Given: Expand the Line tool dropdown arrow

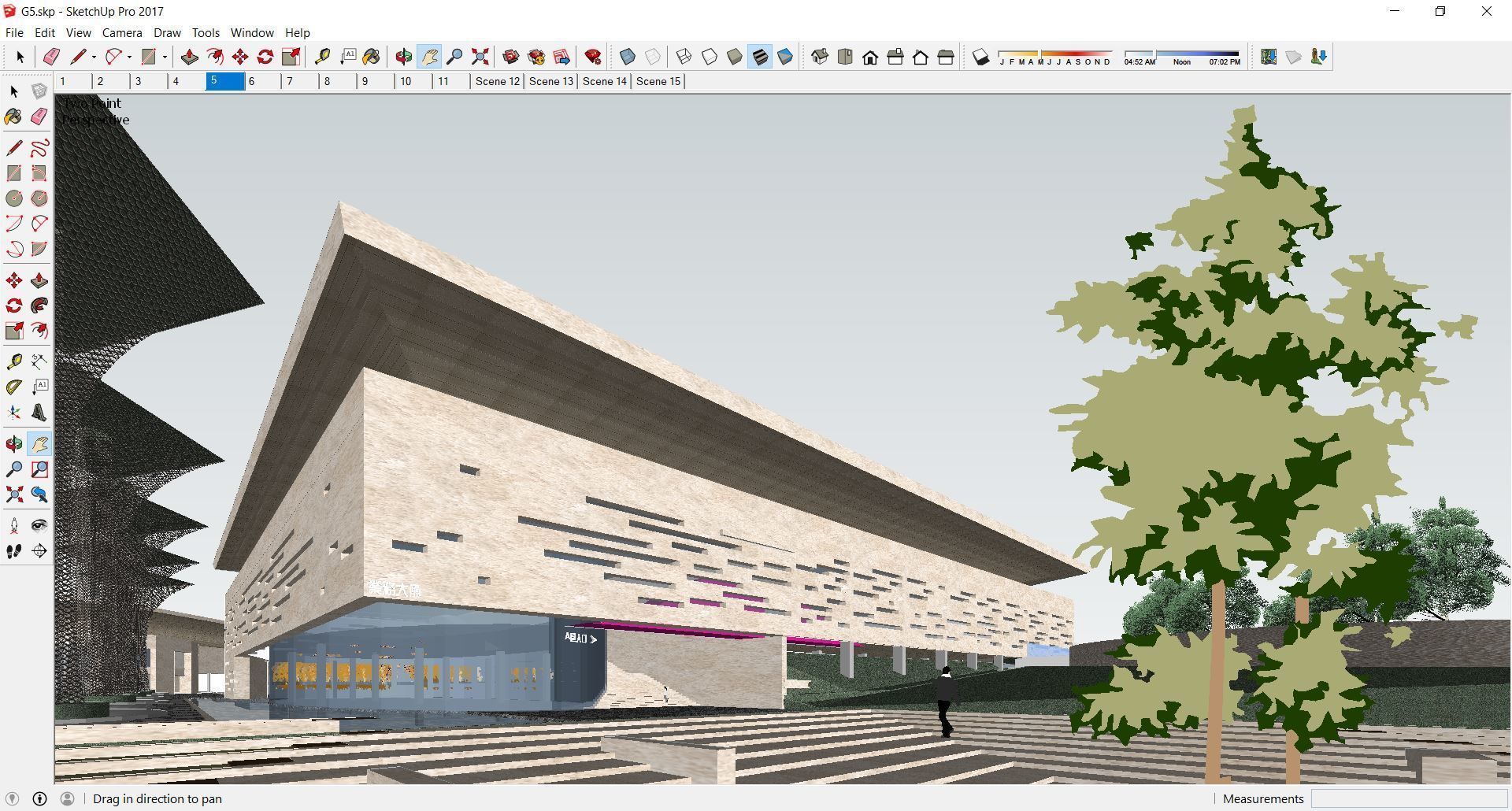Looking at the screenshot, I should (94, 57).
